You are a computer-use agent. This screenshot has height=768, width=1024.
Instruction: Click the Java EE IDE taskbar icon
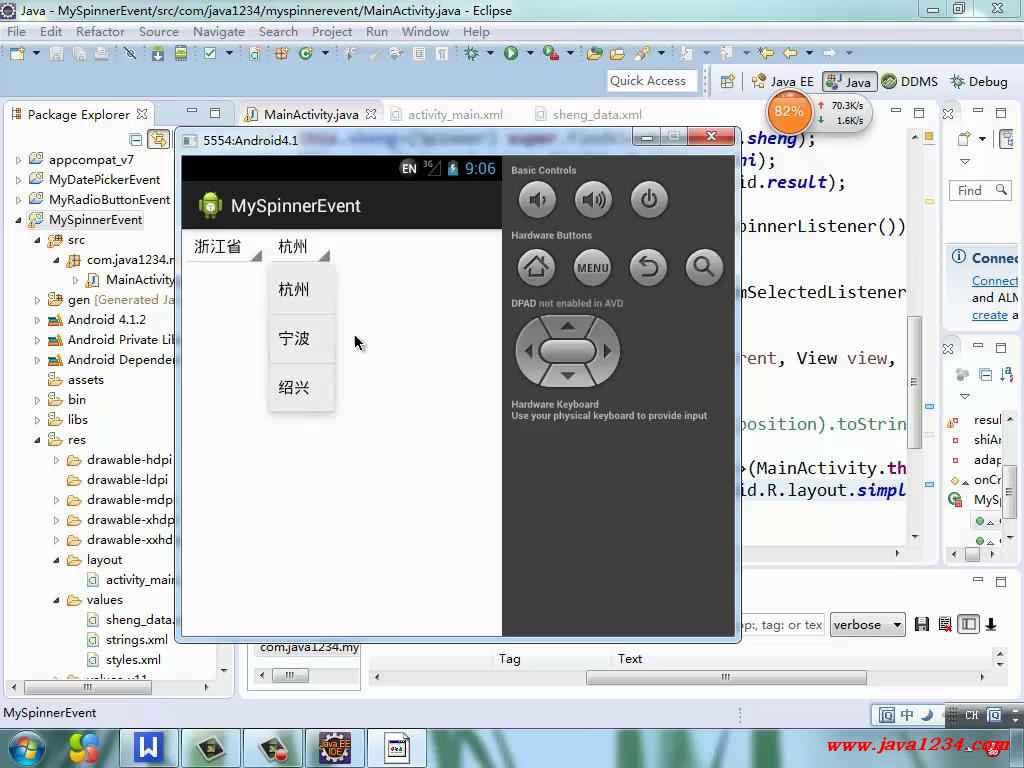click(334, 748)
